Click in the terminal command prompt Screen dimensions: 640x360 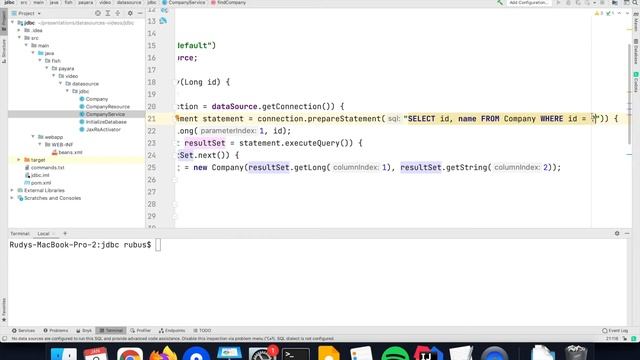coord(158,245)
